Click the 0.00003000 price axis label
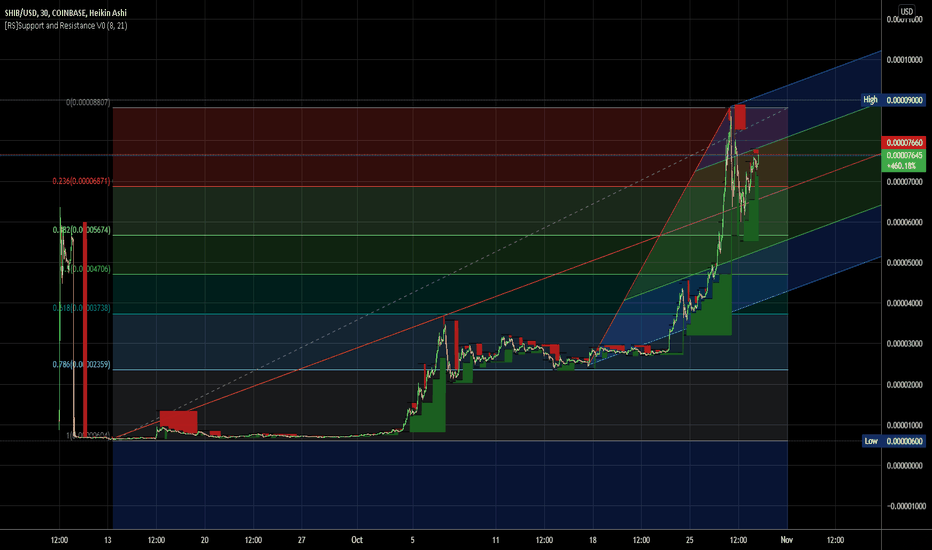This screenshot has width=932, height=550. click(904, 344)
